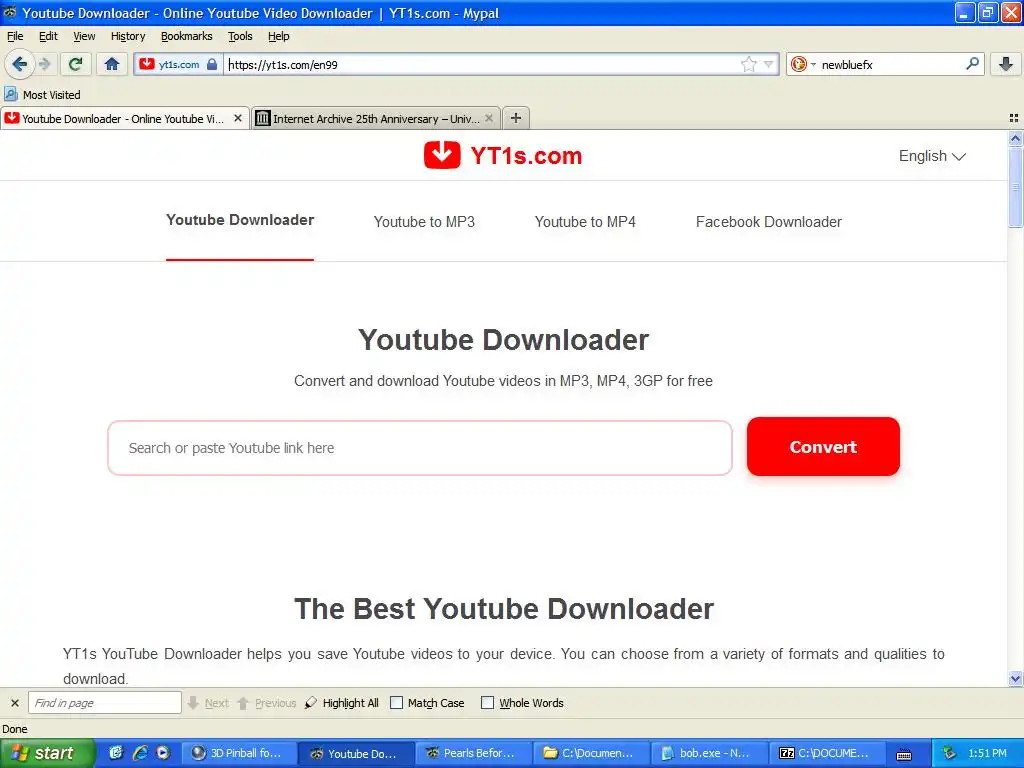Click the yt1s.com site identity label
Viewport: 1024px width, 768px height.
pos(179,64)
